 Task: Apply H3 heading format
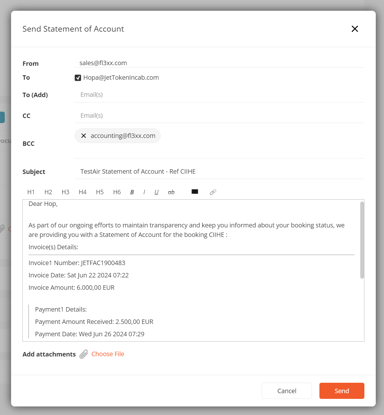(65, 192)
